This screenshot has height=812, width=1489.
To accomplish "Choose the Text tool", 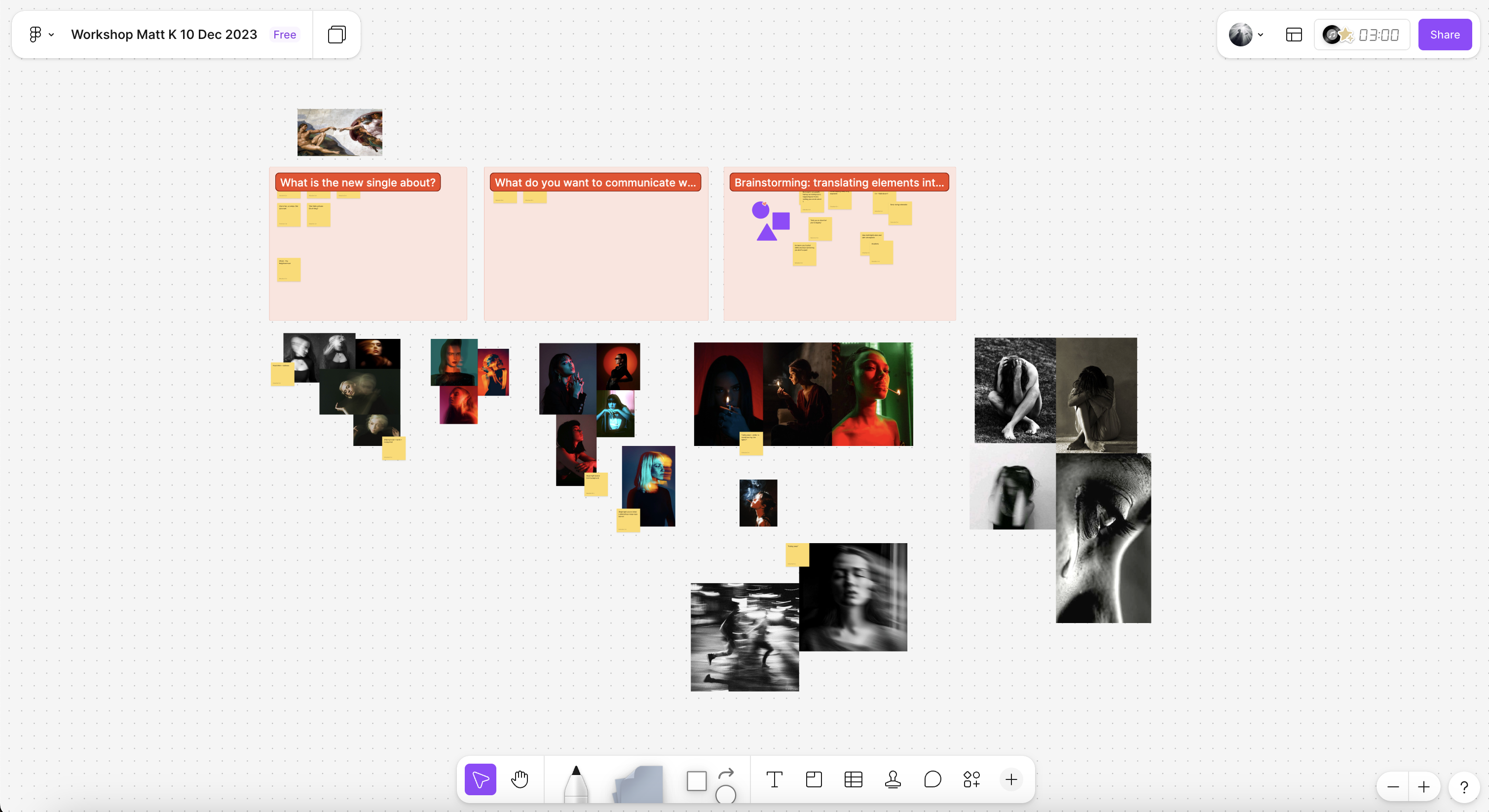I will pos(774,779).
